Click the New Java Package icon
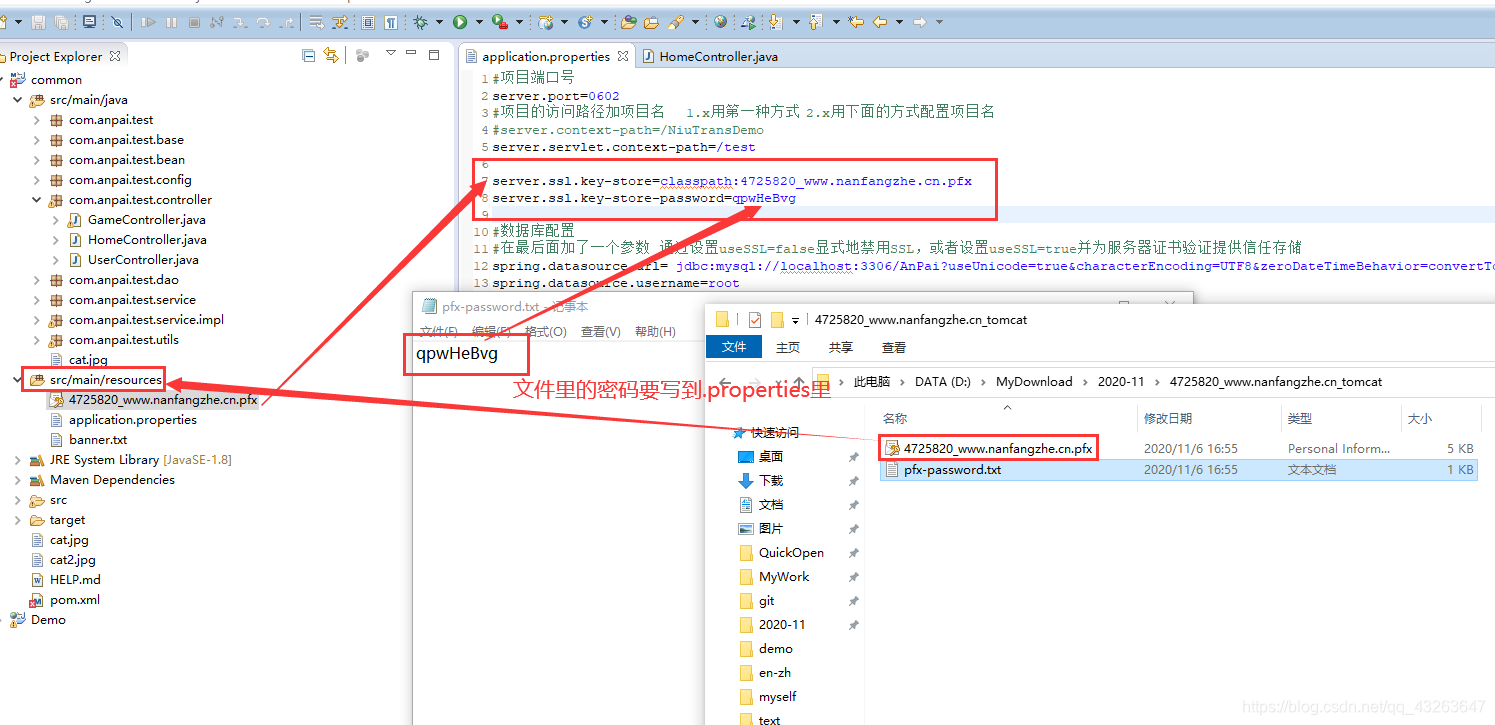 tap(546, 22)
